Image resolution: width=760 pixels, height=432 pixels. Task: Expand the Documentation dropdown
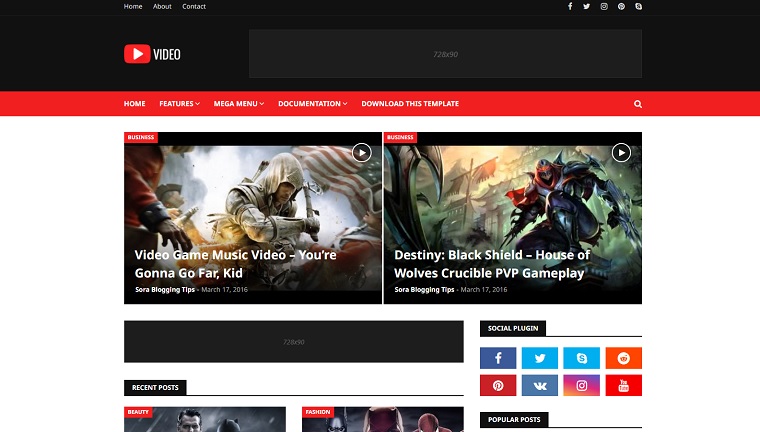click(x=313, y=104)
